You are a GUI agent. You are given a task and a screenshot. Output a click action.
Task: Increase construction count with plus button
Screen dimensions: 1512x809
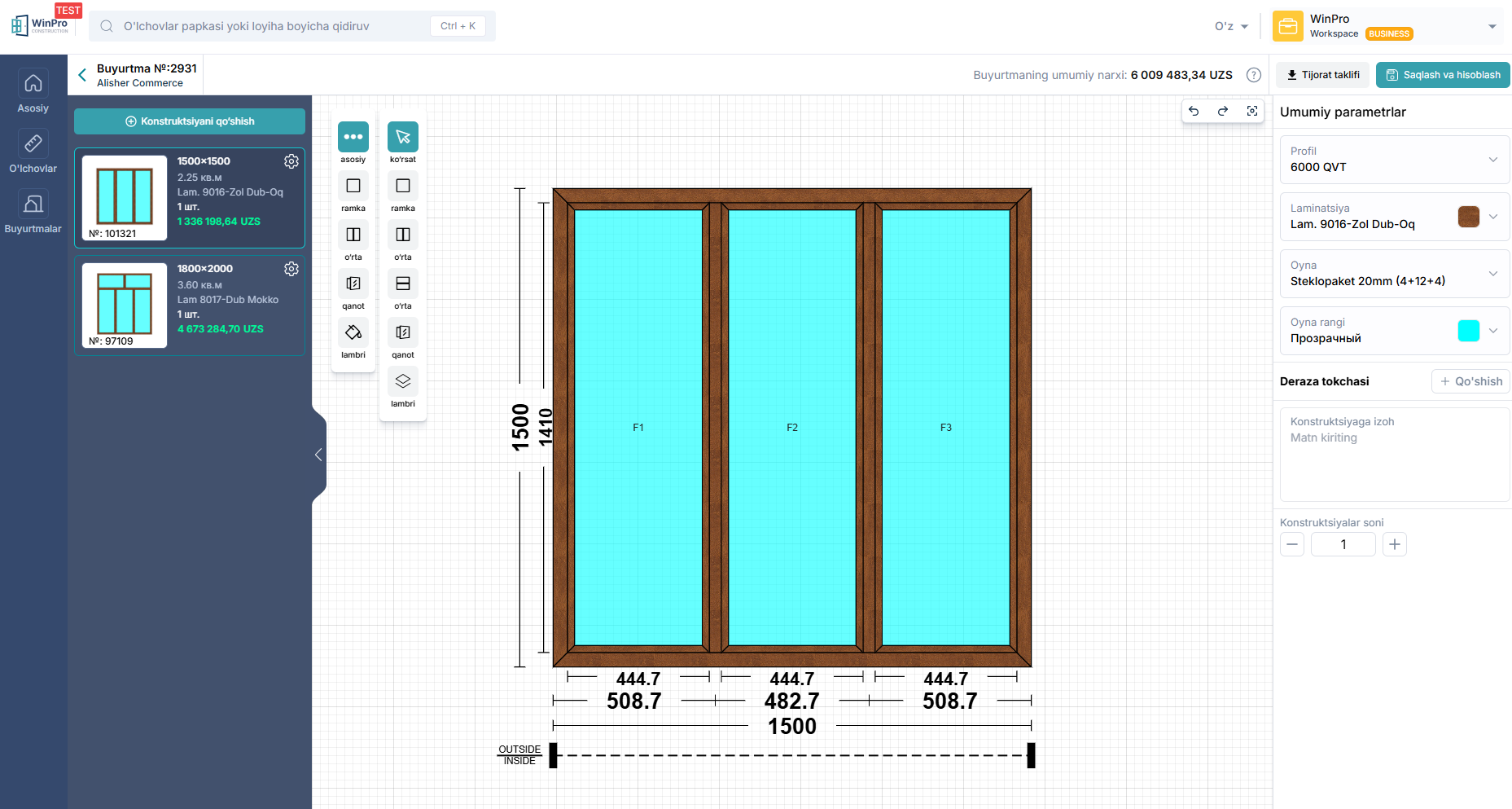(1394, 544)
